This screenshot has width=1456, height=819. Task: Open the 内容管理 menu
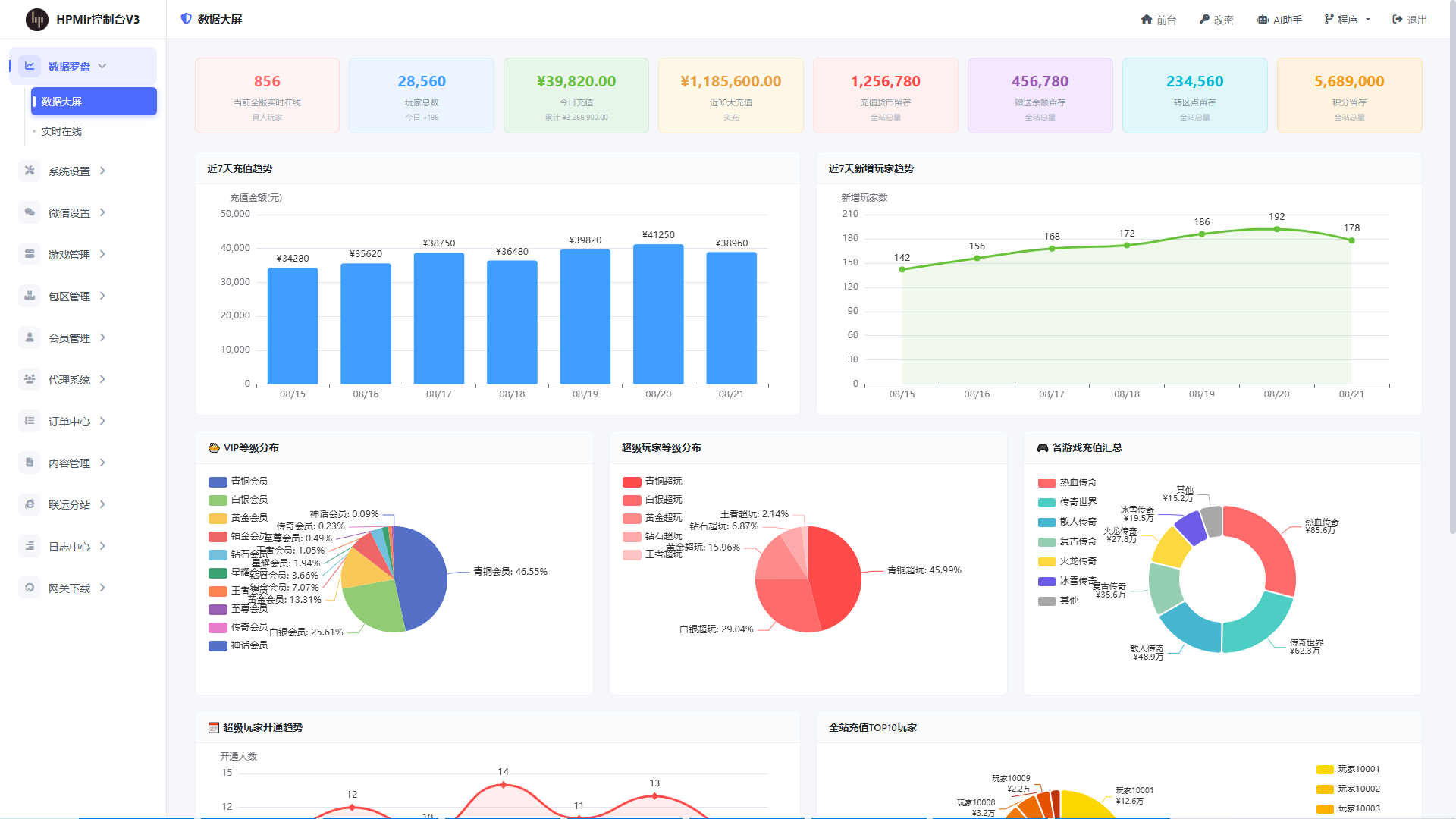pyautogui.click(x=83, y=463)
